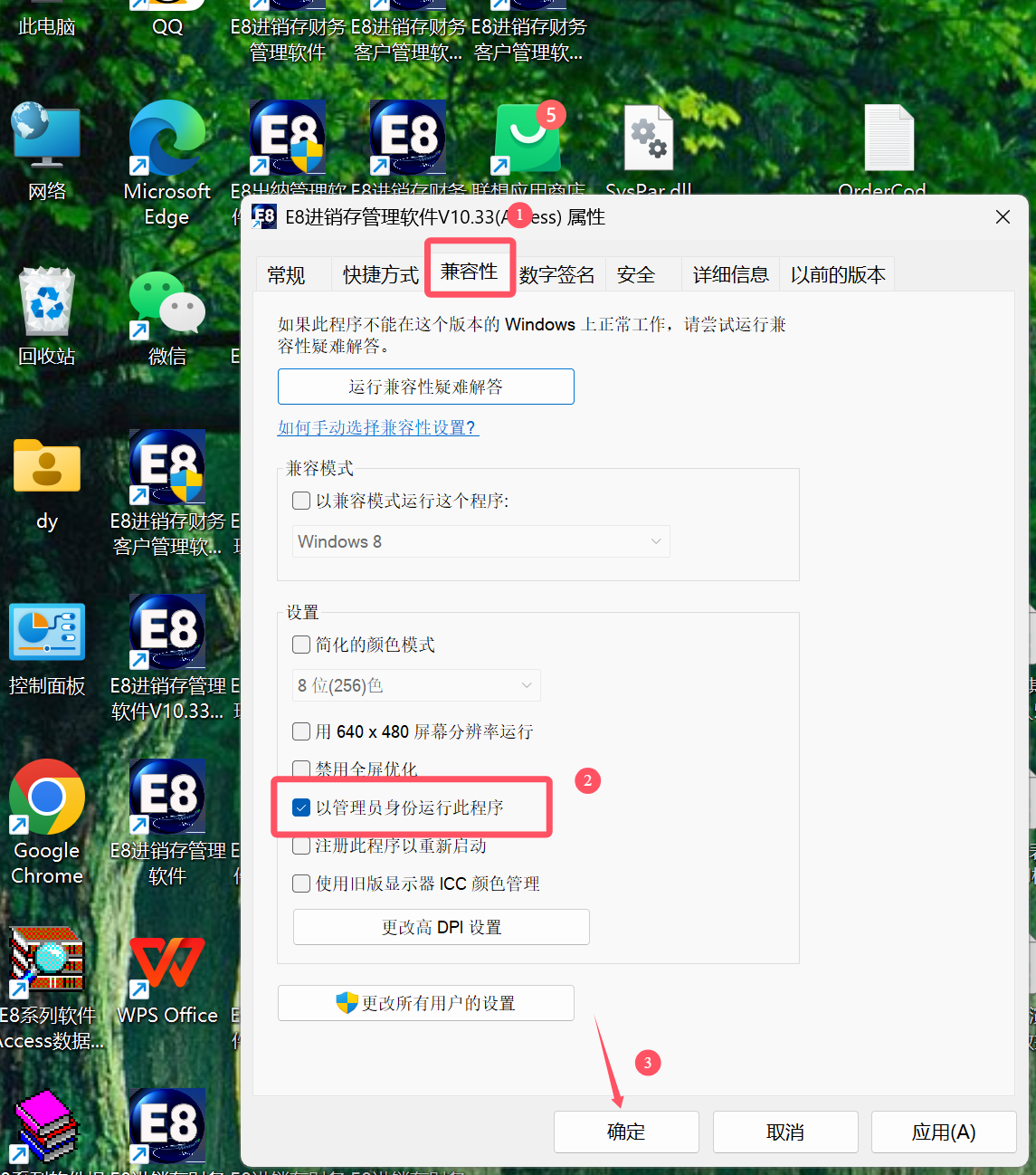Select the 回收站 recycle bin icon
Screen dimensions: 1036x1175
click(x=47, y=301)
